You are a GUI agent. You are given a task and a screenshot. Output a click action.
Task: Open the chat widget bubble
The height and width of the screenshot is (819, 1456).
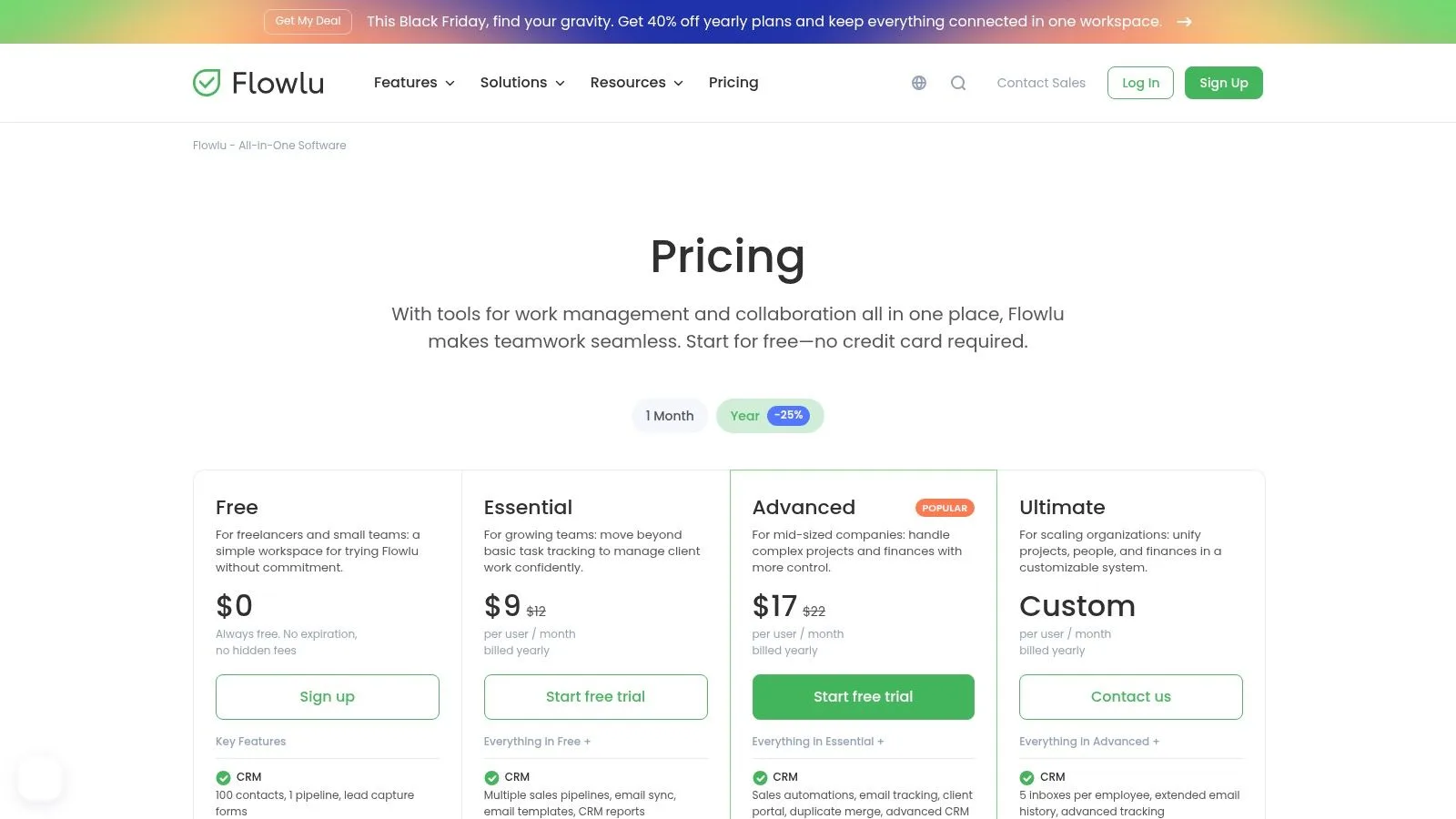pyautogui.click(x=40, y=778)
